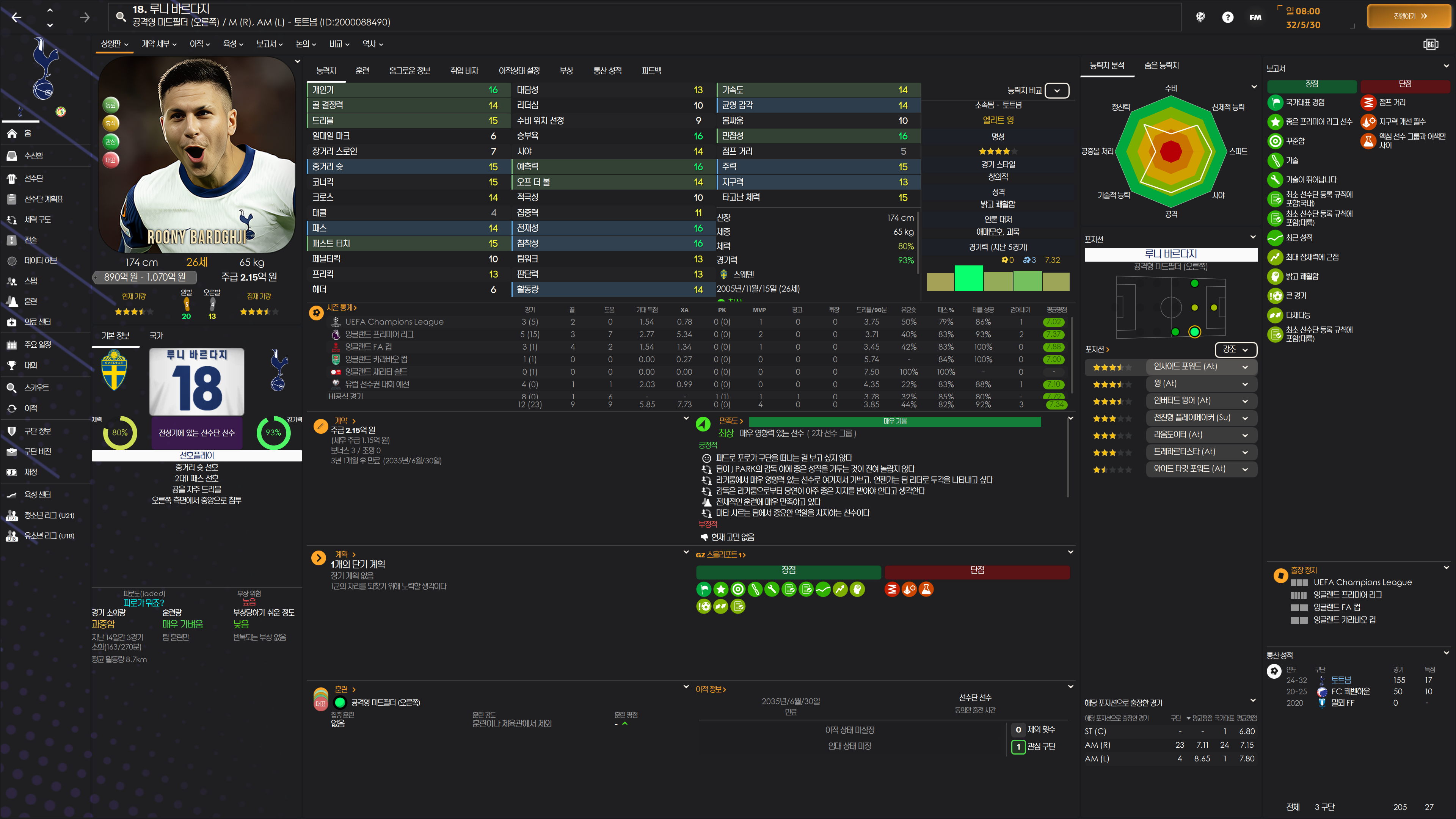The width and height of the screenshot is (1456, 819).
Task: Click the back arrow navigation icon
Action: pos(16,17)
